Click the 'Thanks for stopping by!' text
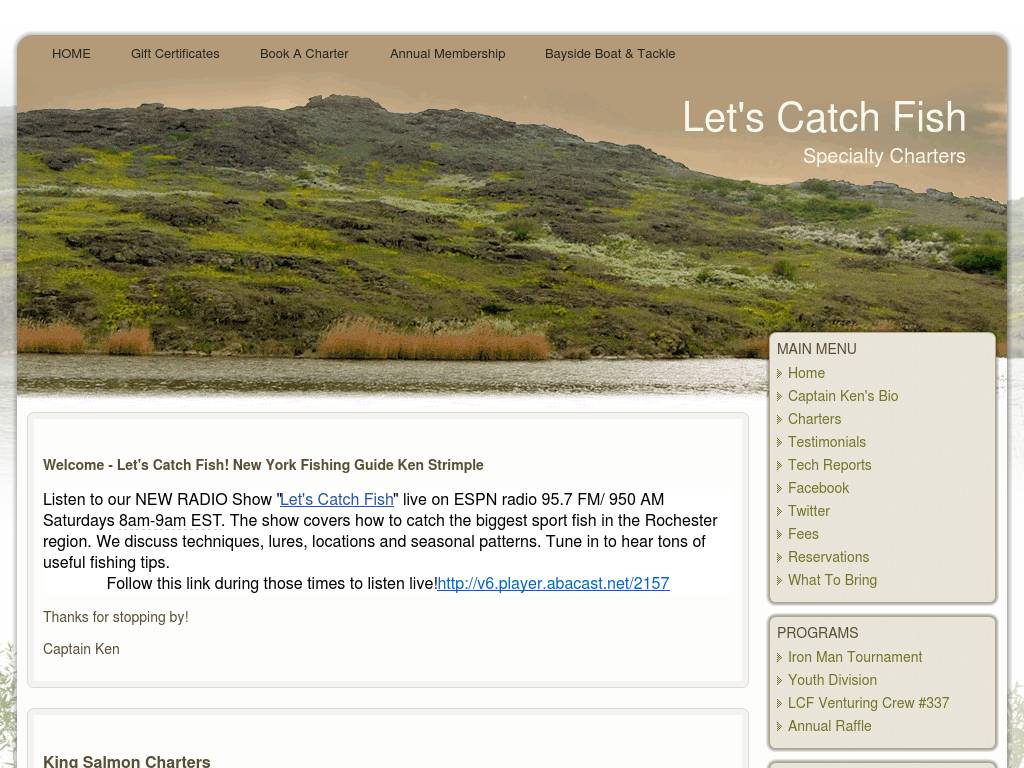 tap(116, 617)
